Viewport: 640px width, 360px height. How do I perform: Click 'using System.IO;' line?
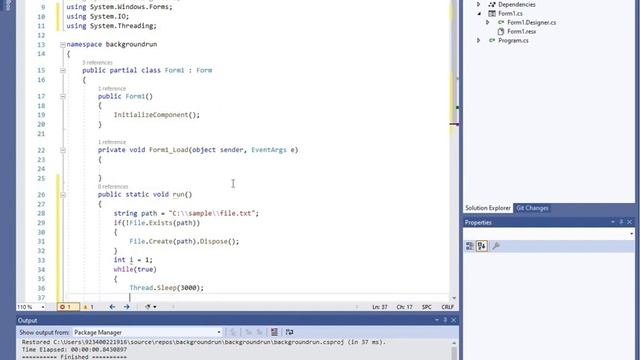click(x=98, y=16)
